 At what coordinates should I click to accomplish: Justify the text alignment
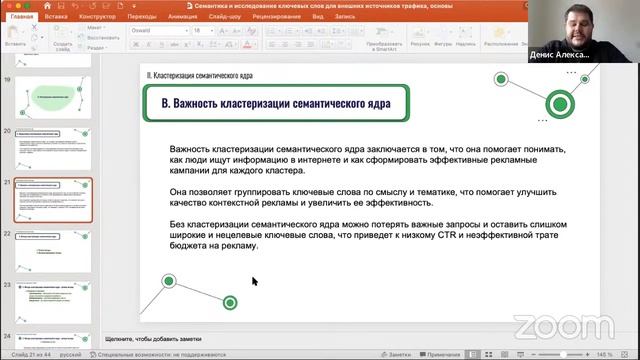click(x=311, y=44)
